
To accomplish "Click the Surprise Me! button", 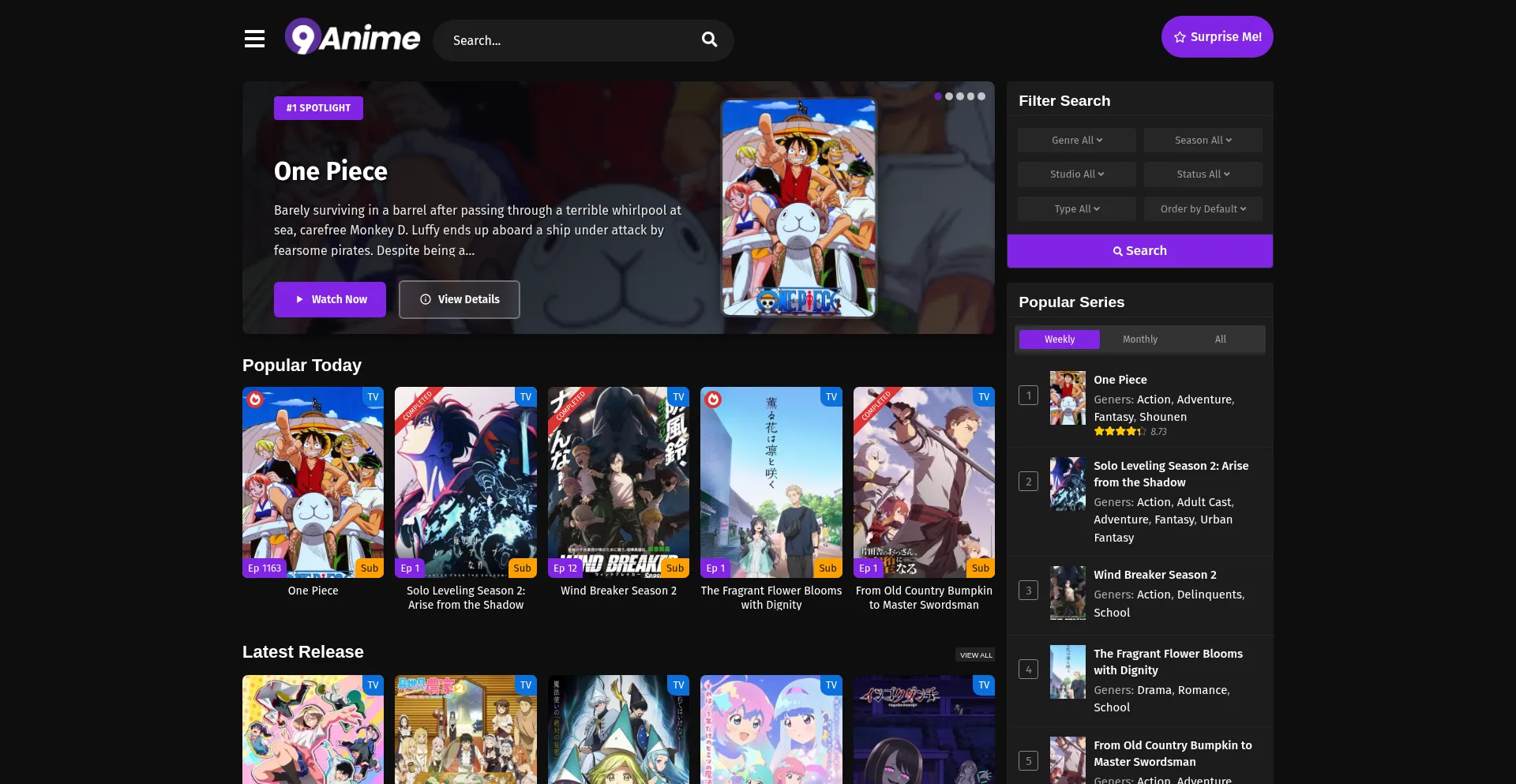I will pyautogui.click(x=1217, y=37).
